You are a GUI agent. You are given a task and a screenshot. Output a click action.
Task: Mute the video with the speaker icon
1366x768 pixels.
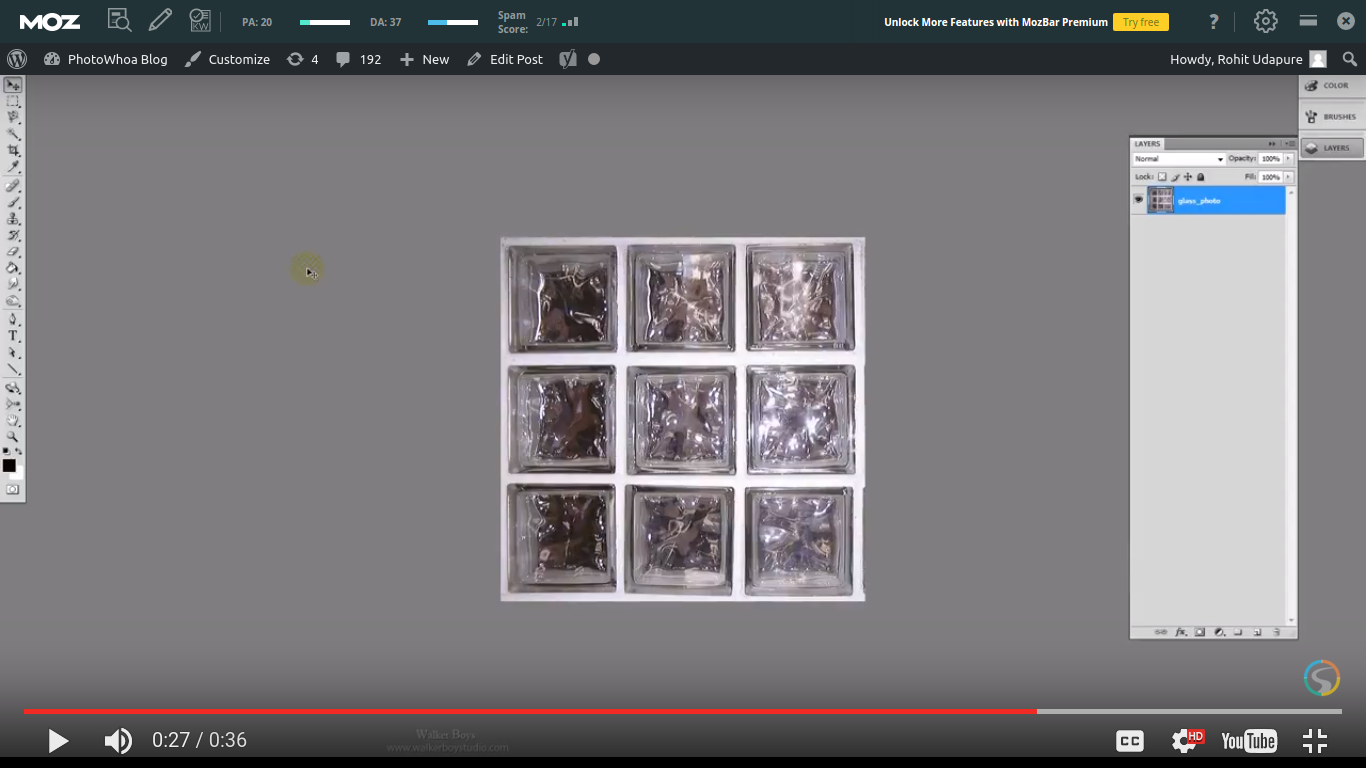pos(118,741)
